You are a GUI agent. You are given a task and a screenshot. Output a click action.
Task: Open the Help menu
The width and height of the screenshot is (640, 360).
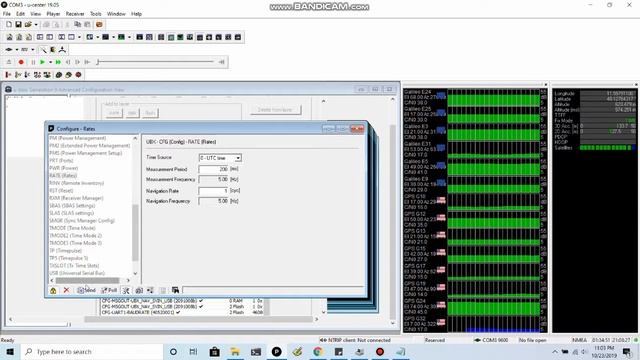point(136,14)
